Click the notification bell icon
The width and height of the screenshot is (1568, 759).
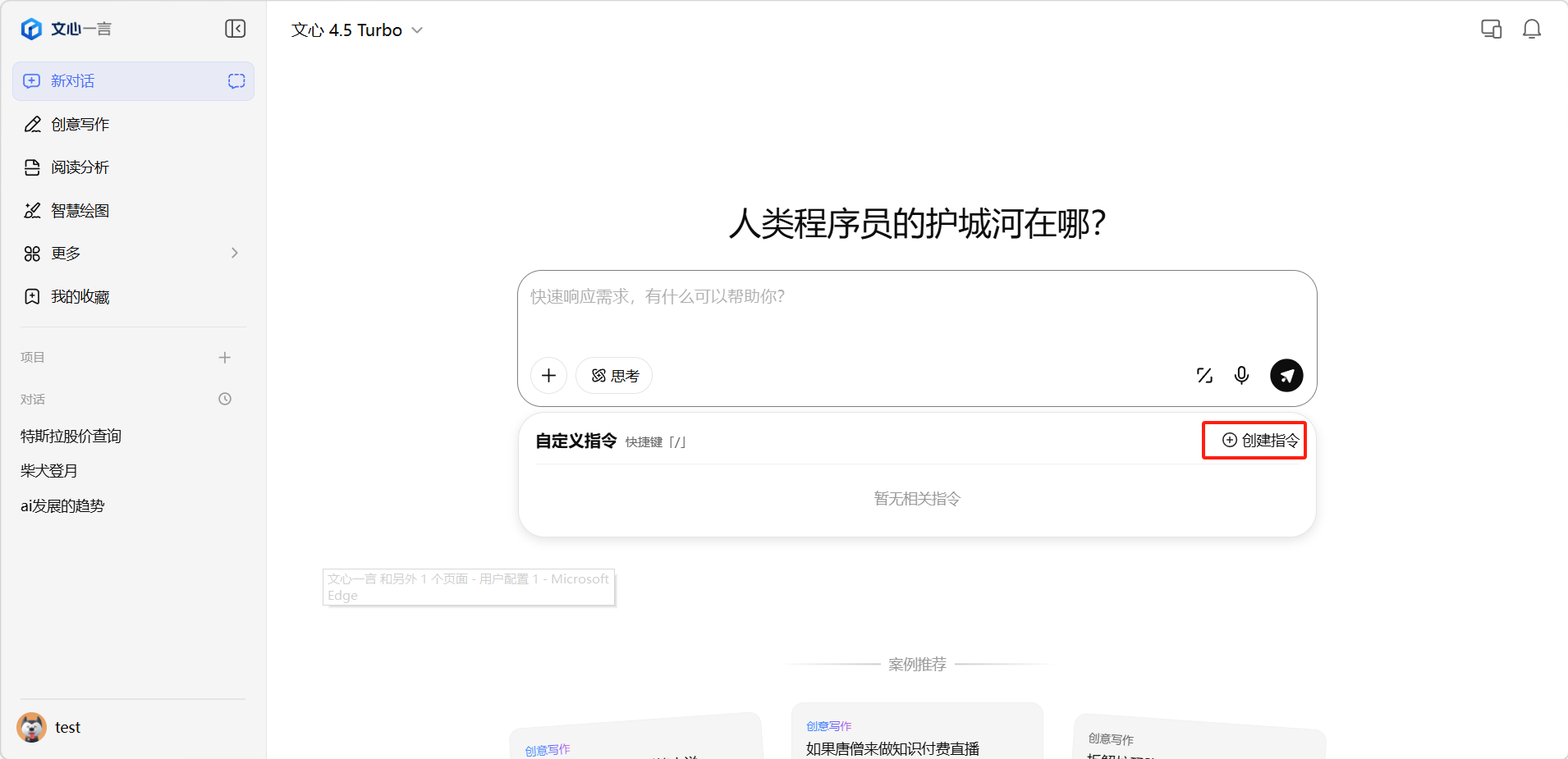(1531, 30)
